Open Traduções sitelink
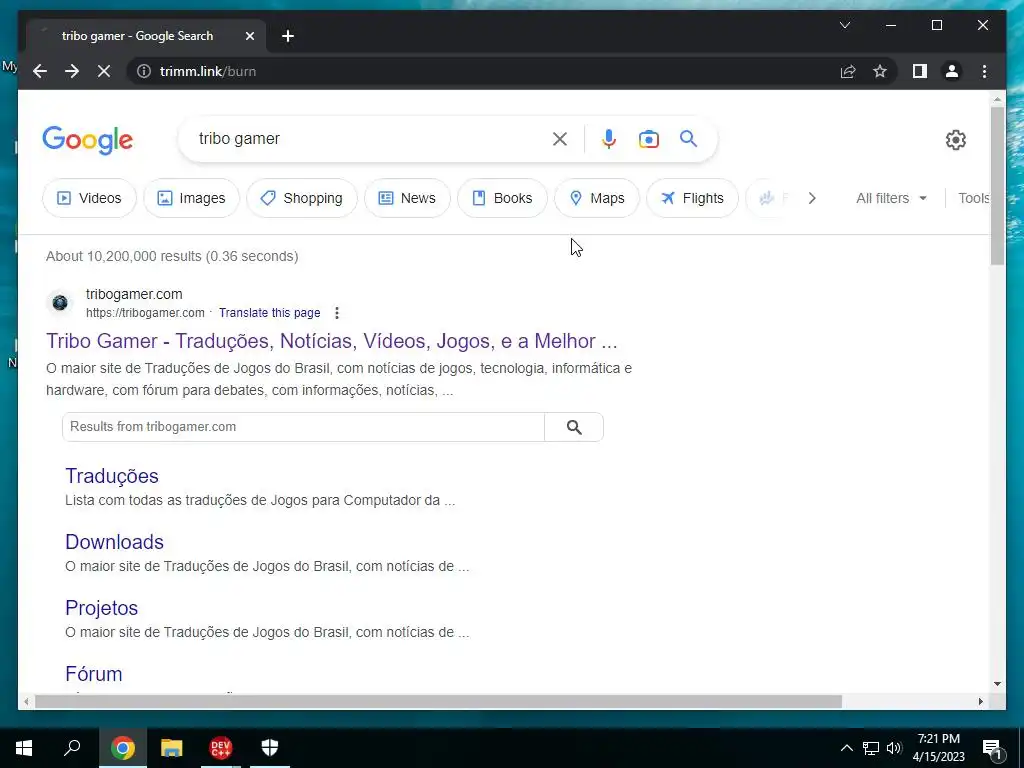Viewport: 1024px width, 768px height. point(112,476)
